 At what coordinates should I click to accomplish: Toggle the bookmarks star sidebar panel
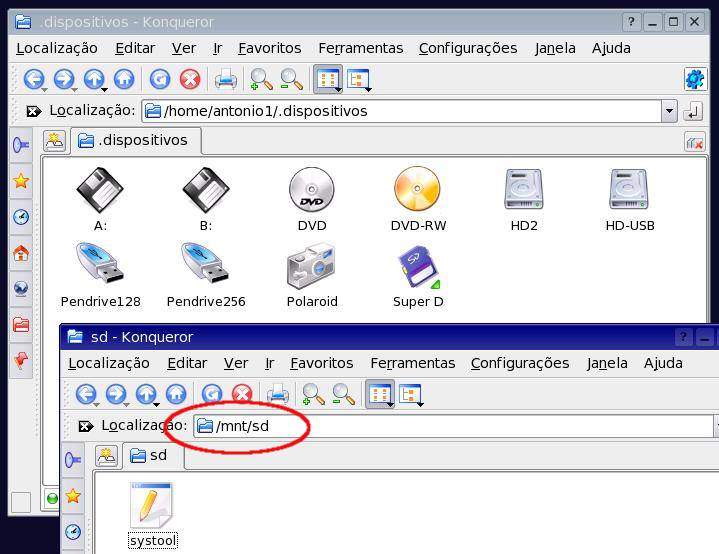(x=21, y=181)
